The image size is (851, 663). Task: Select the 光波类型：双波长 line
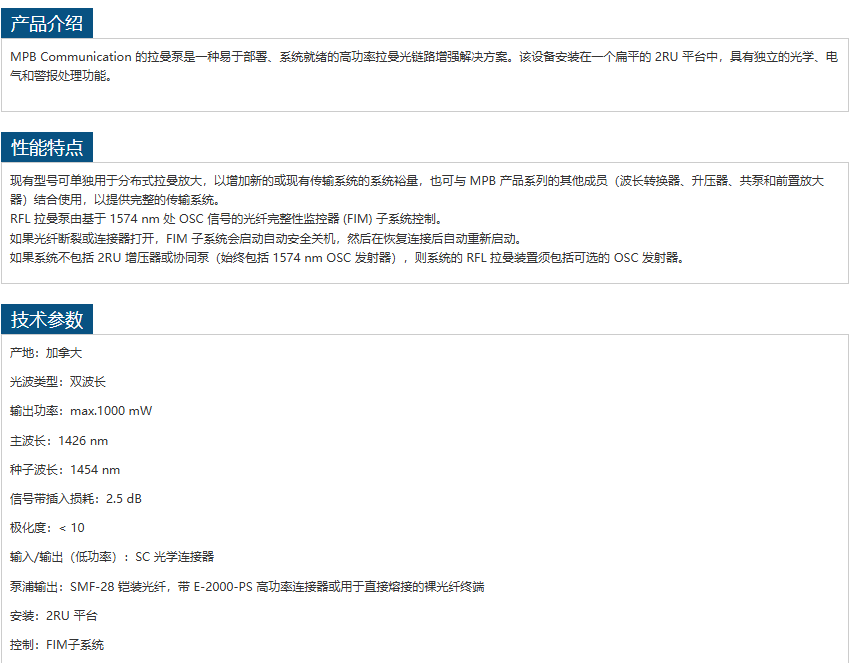58,382
